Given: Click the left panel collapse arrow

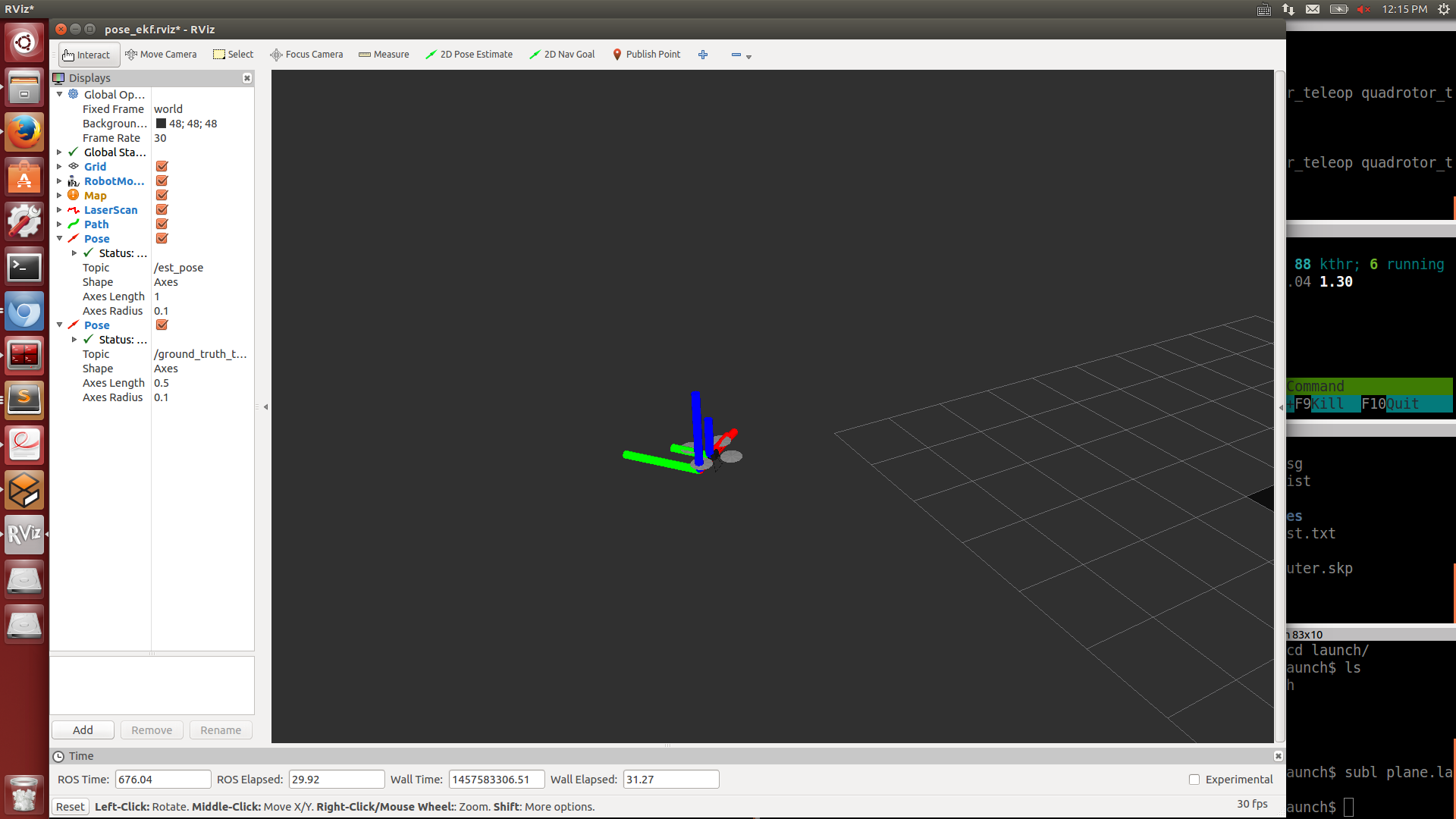Looking at the screenshot, I should pyautogui.click(x=265, y=407).
